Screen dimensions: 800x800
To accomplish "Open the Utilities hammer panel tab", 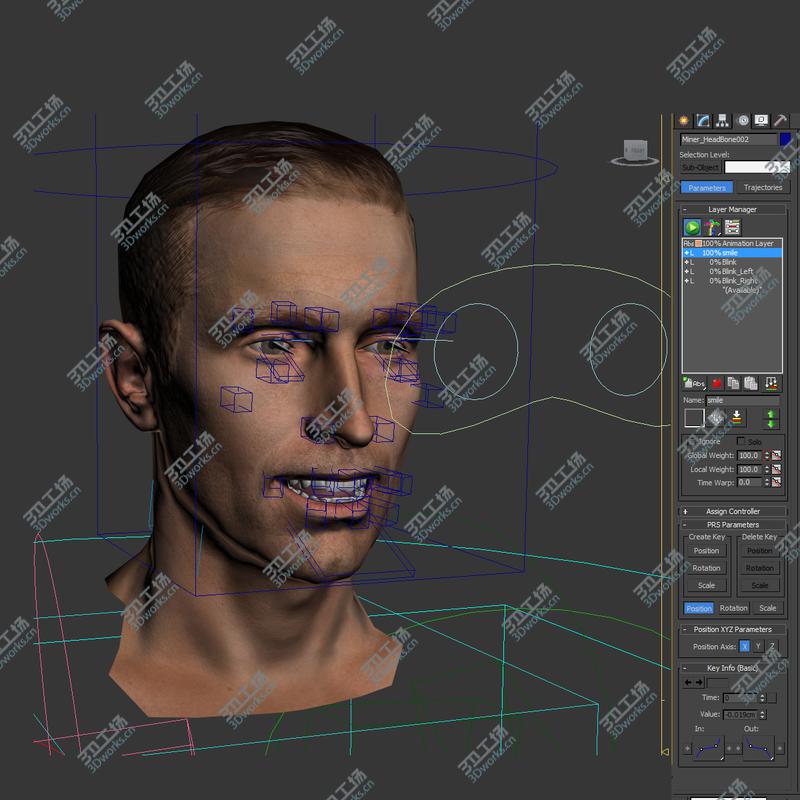I will click(x=780, y=121).
